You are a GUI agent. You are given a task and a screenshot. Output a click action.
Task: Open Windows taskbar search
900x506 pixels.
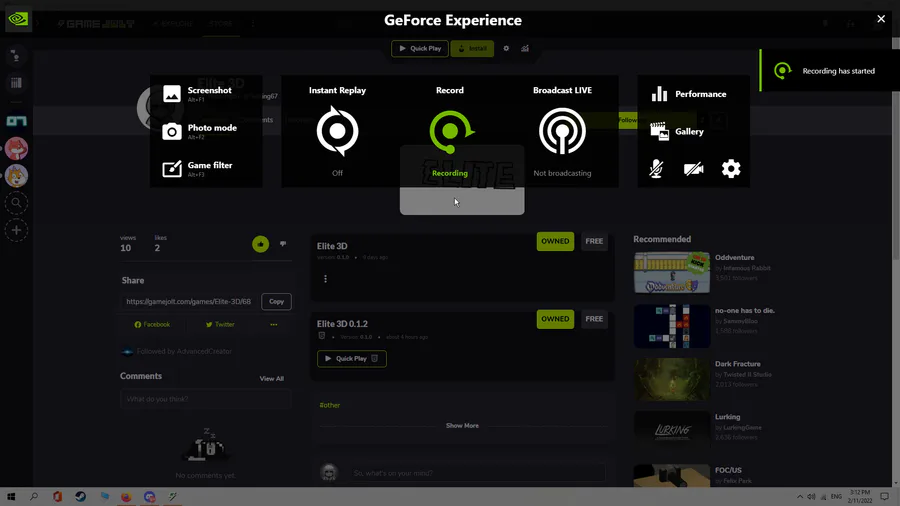click(34, 497)
